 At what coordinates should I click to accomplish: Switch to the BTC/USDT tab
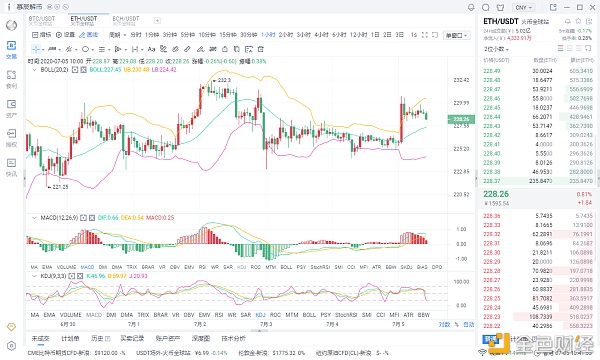click(42, 20)
